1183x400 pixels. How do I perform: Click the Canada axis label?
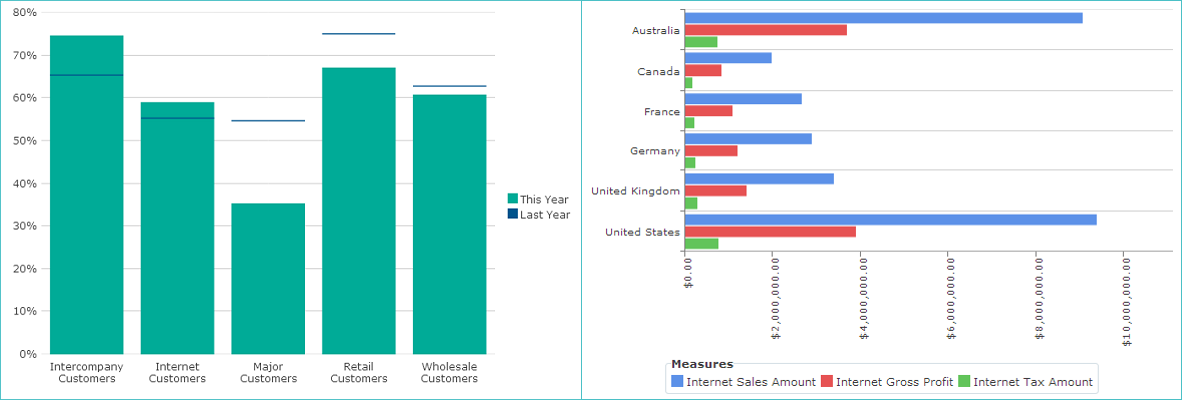(x=659, y=71)
